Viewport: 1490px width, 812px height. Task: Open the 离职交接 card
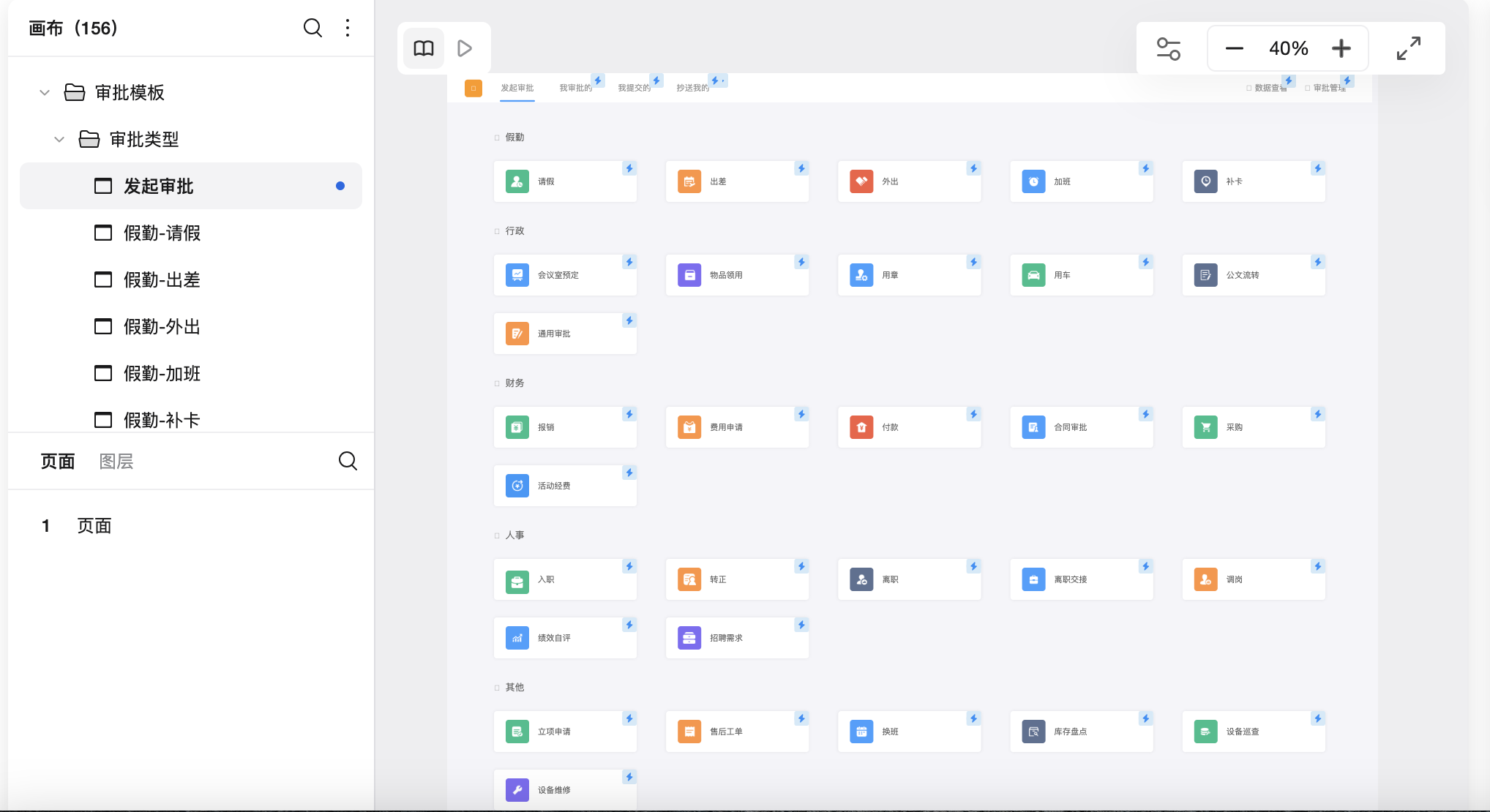click(x=1082, y=579)
